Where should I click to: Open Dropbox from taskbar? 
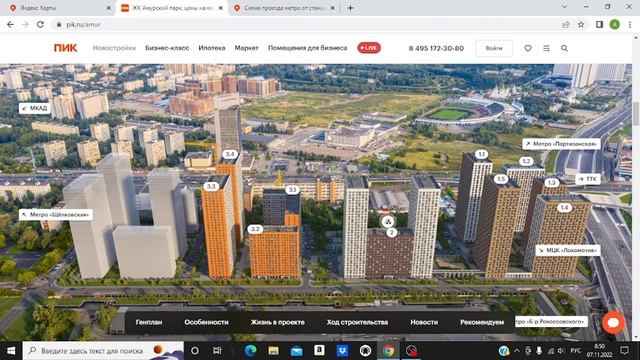[342, 351]
